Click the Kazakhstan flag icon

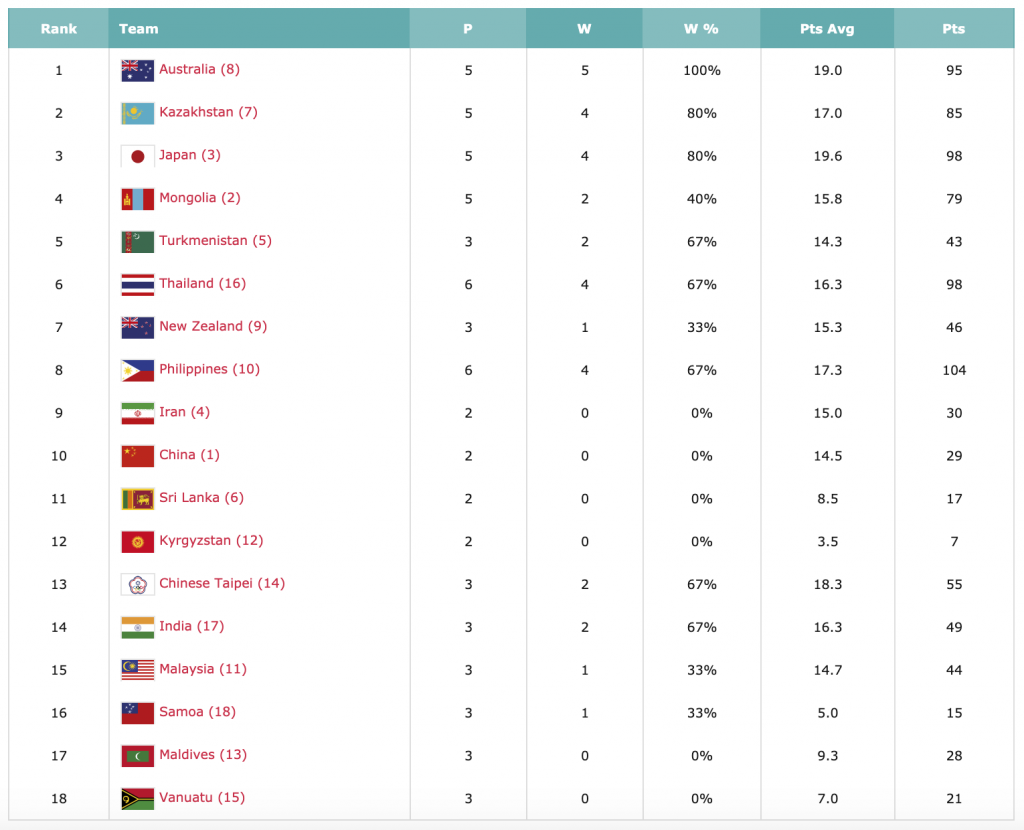coord(137,113)
